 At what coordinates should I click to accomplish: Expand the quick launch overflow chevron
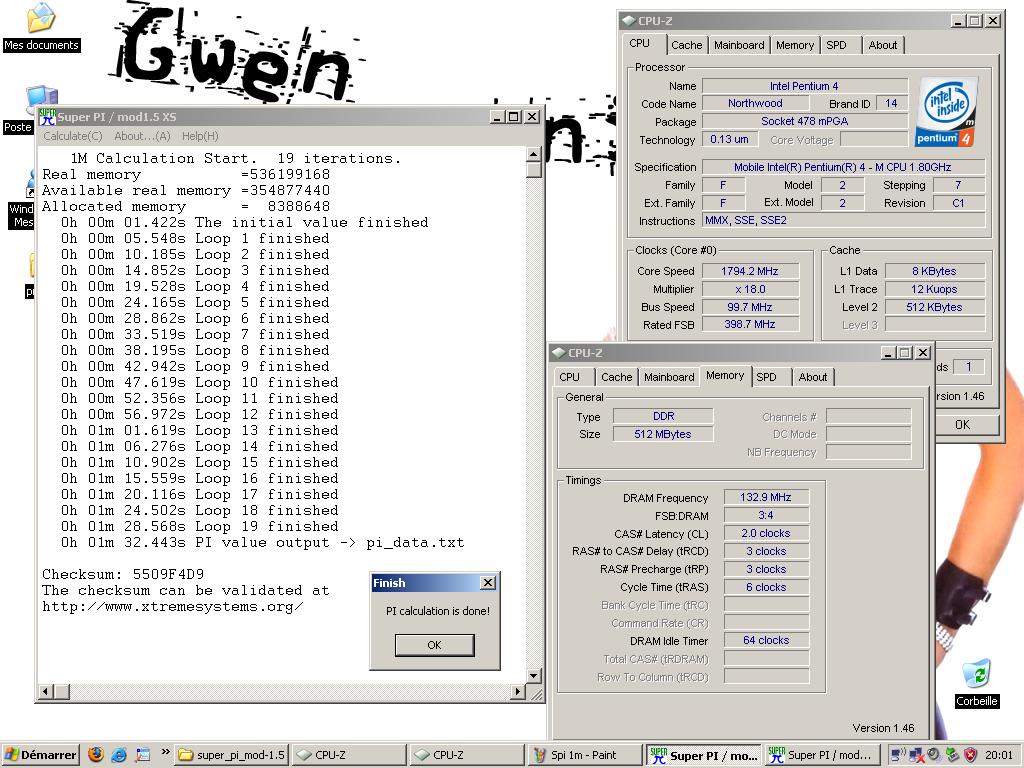click(165, 752)
